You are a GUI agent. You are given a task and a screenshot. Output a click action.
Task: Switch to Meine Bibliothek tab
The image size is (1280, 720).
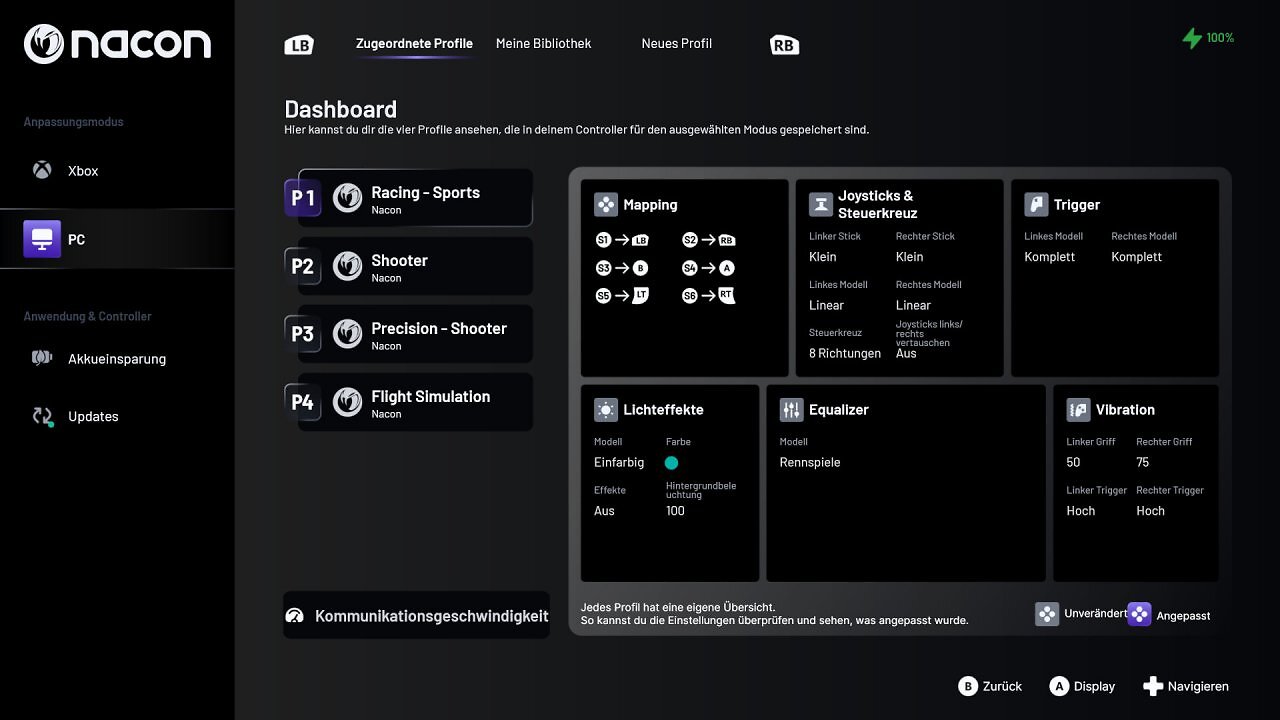coord(543,44)
